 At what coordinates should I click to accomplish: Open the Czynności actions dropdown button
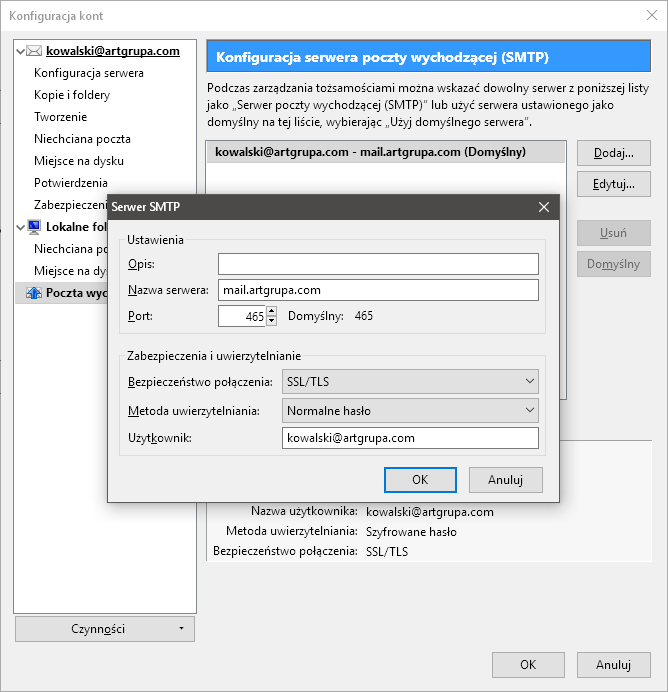click(x=105, y=629)
